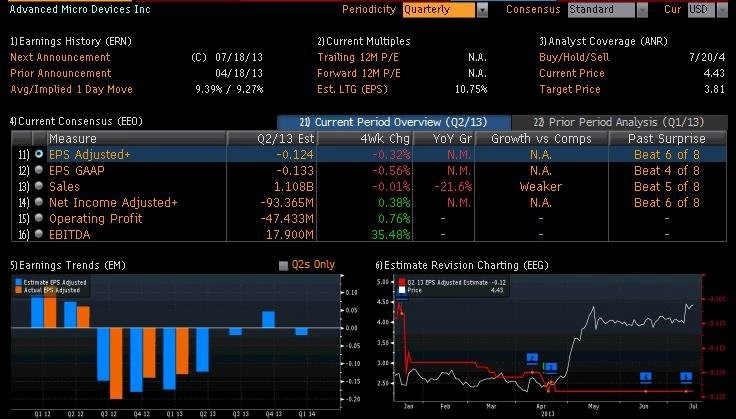Open the Periodicity dropdown arrow

tap(482, 10)
